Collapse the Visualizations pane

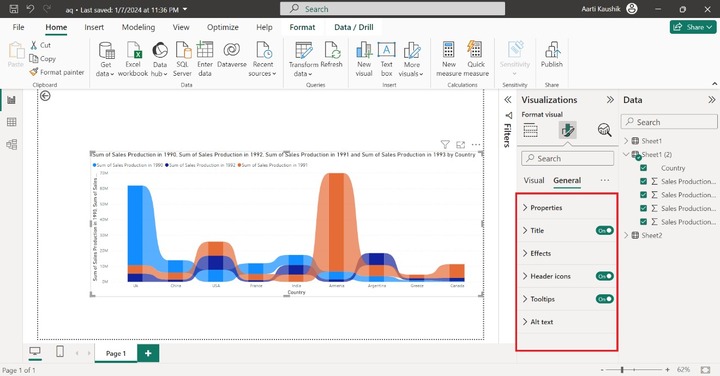(610, 100)
